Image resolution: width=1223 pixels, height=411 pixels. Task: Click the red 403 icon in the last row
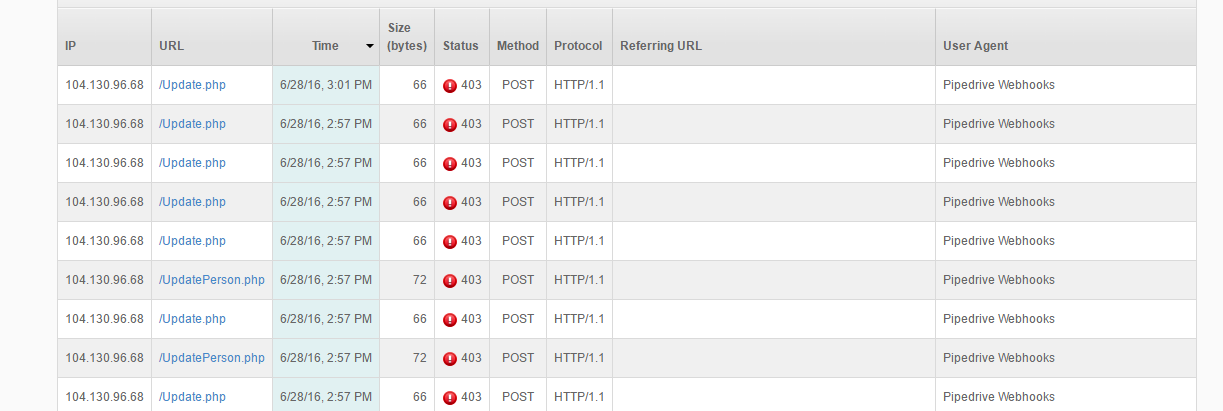(x=450, y=398)
